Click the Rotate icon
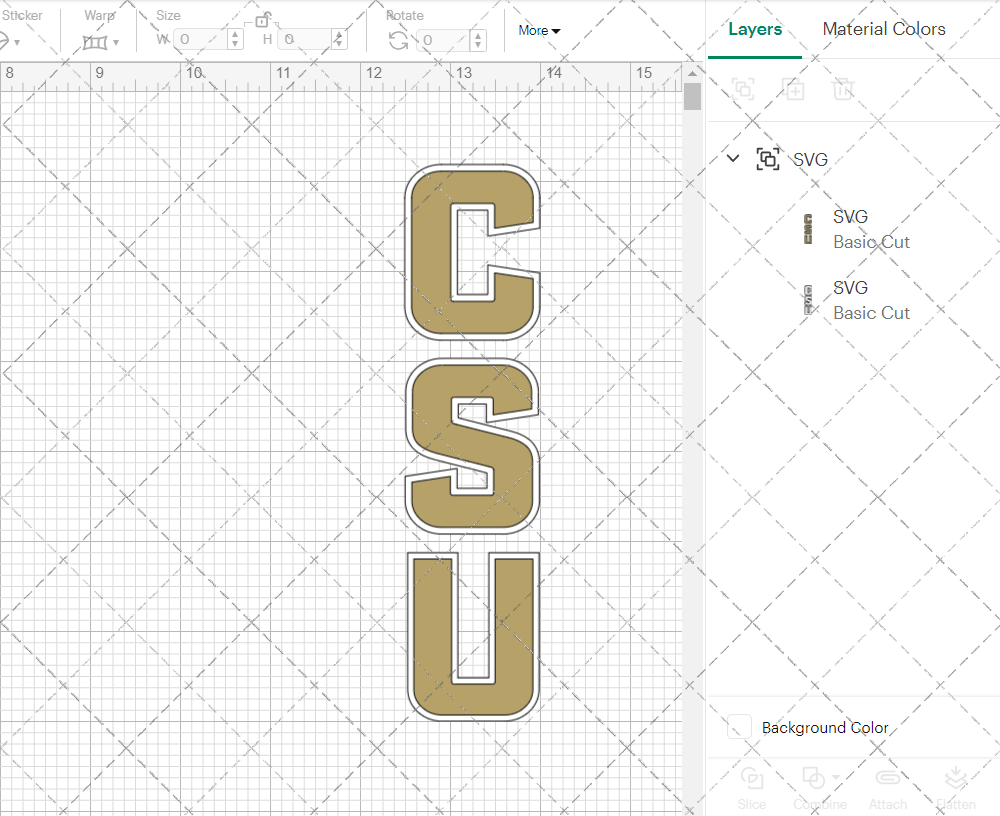 click(399, 41)
